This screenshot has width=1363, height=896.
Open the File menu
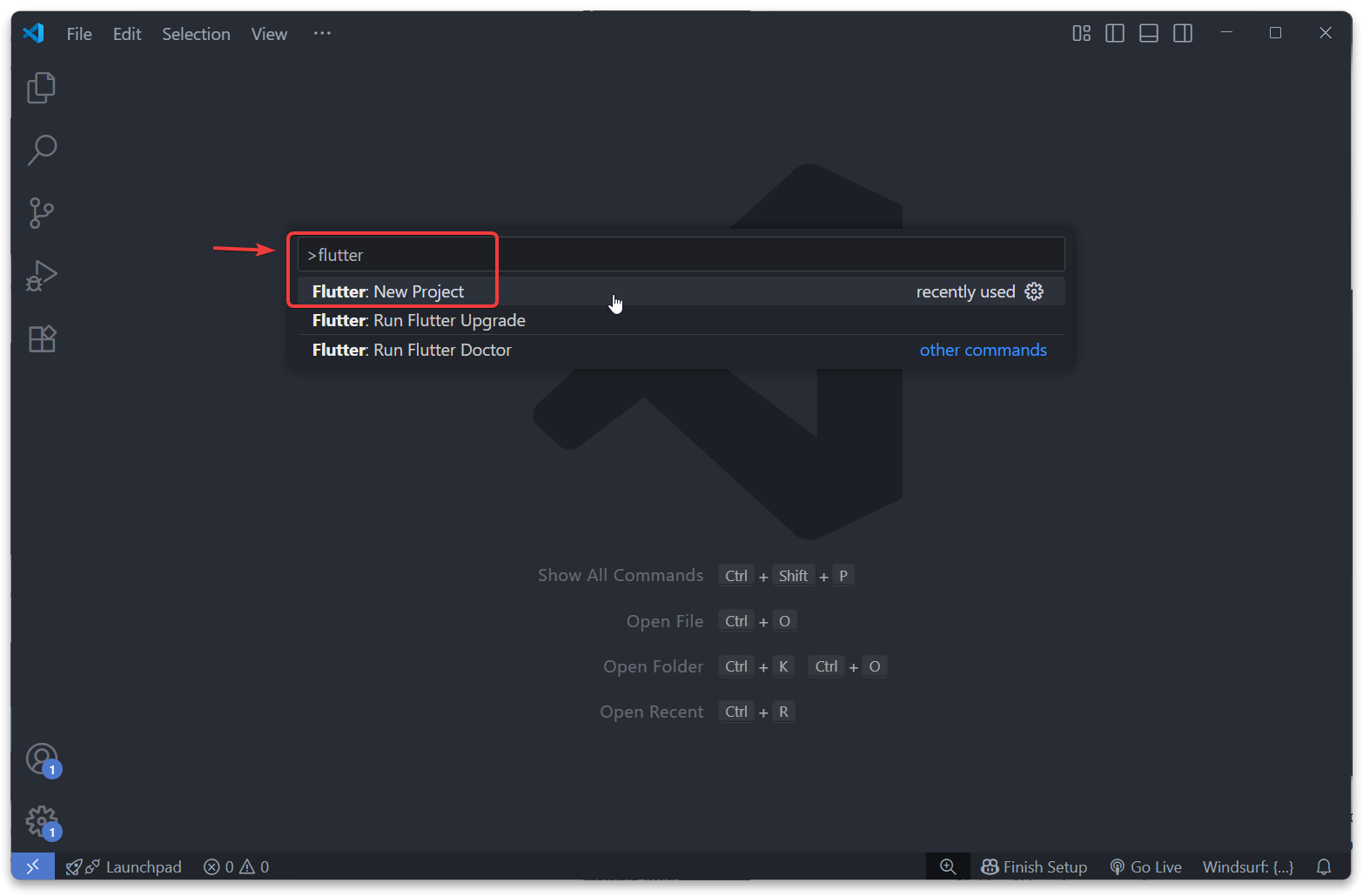78,34
